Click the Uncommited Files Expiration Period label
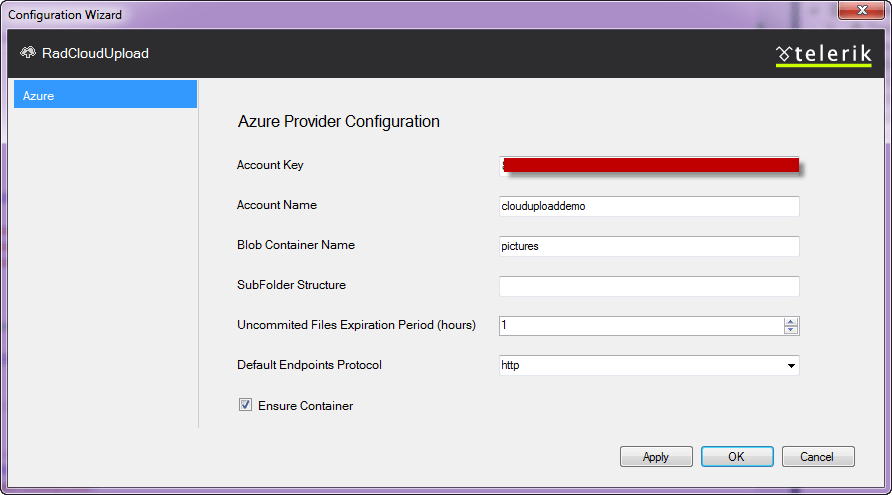This screenshot has height=495, width=892. click(x=356, y=325)
